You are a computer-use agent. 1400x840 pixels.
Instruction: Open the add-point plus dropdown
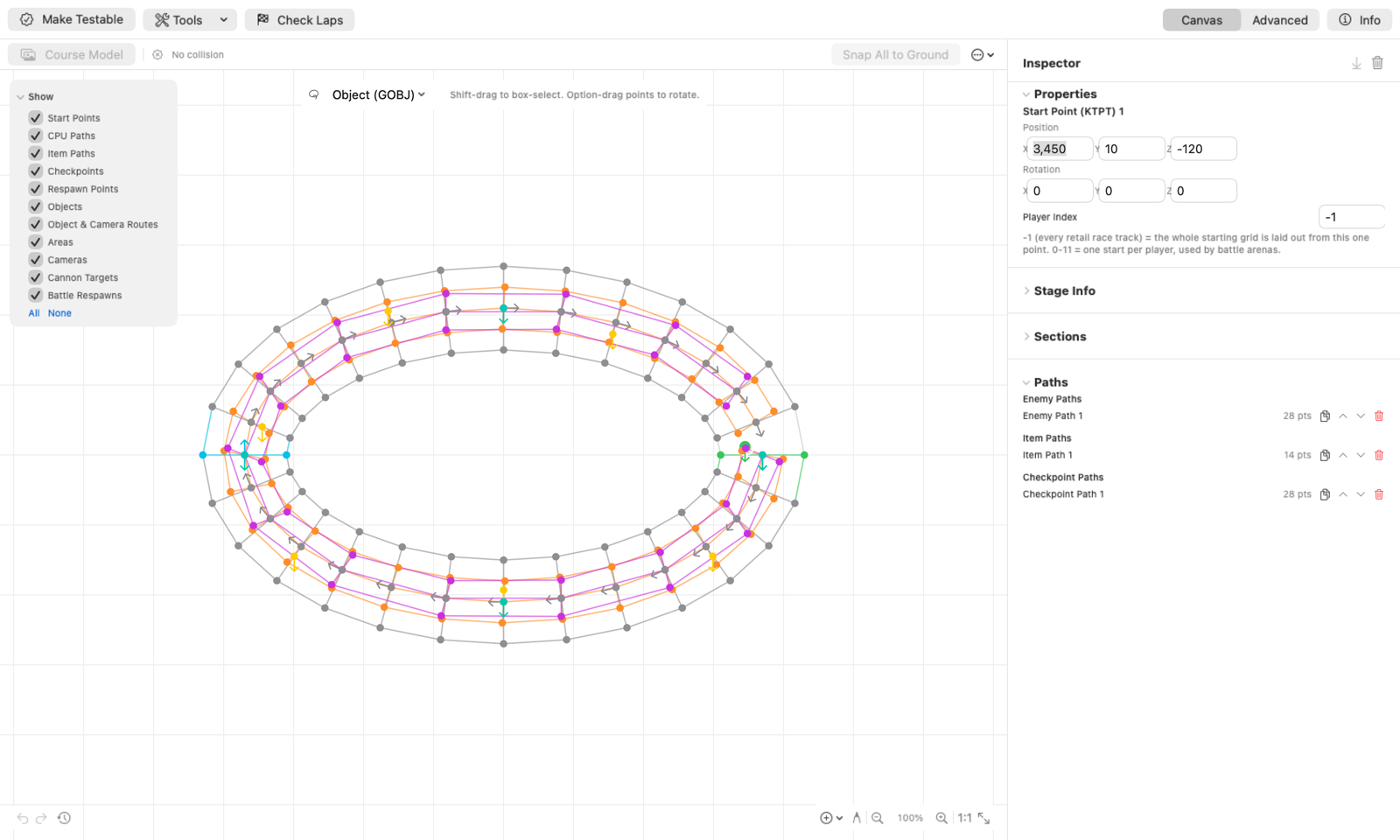831,818
